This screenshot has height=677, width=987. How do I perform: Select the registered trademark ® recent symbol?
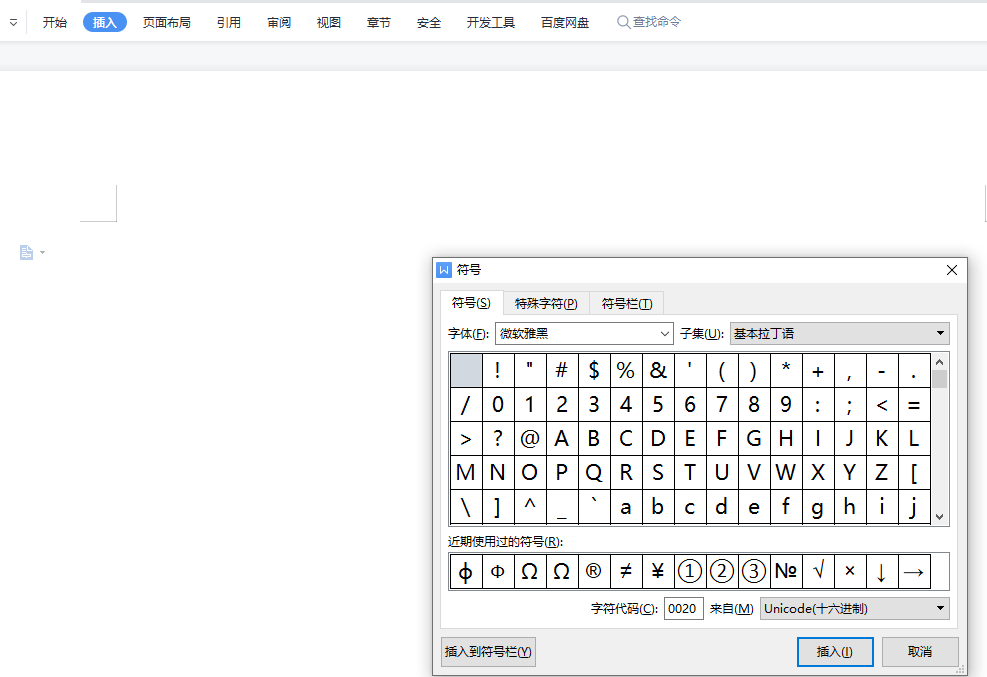coord(593,571)
